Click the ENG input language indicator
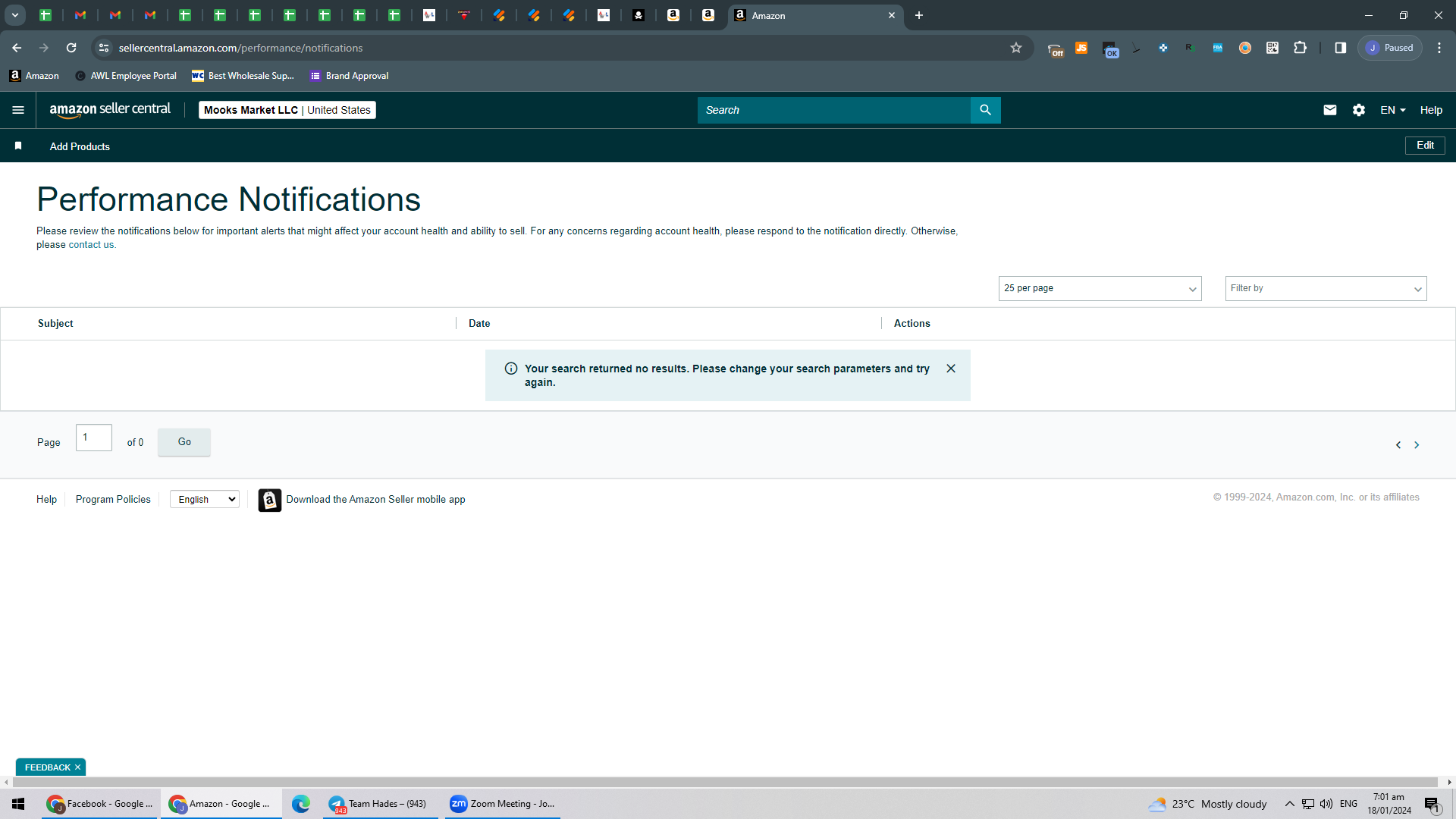The image size is (1456, 819). pos(1348,804)
